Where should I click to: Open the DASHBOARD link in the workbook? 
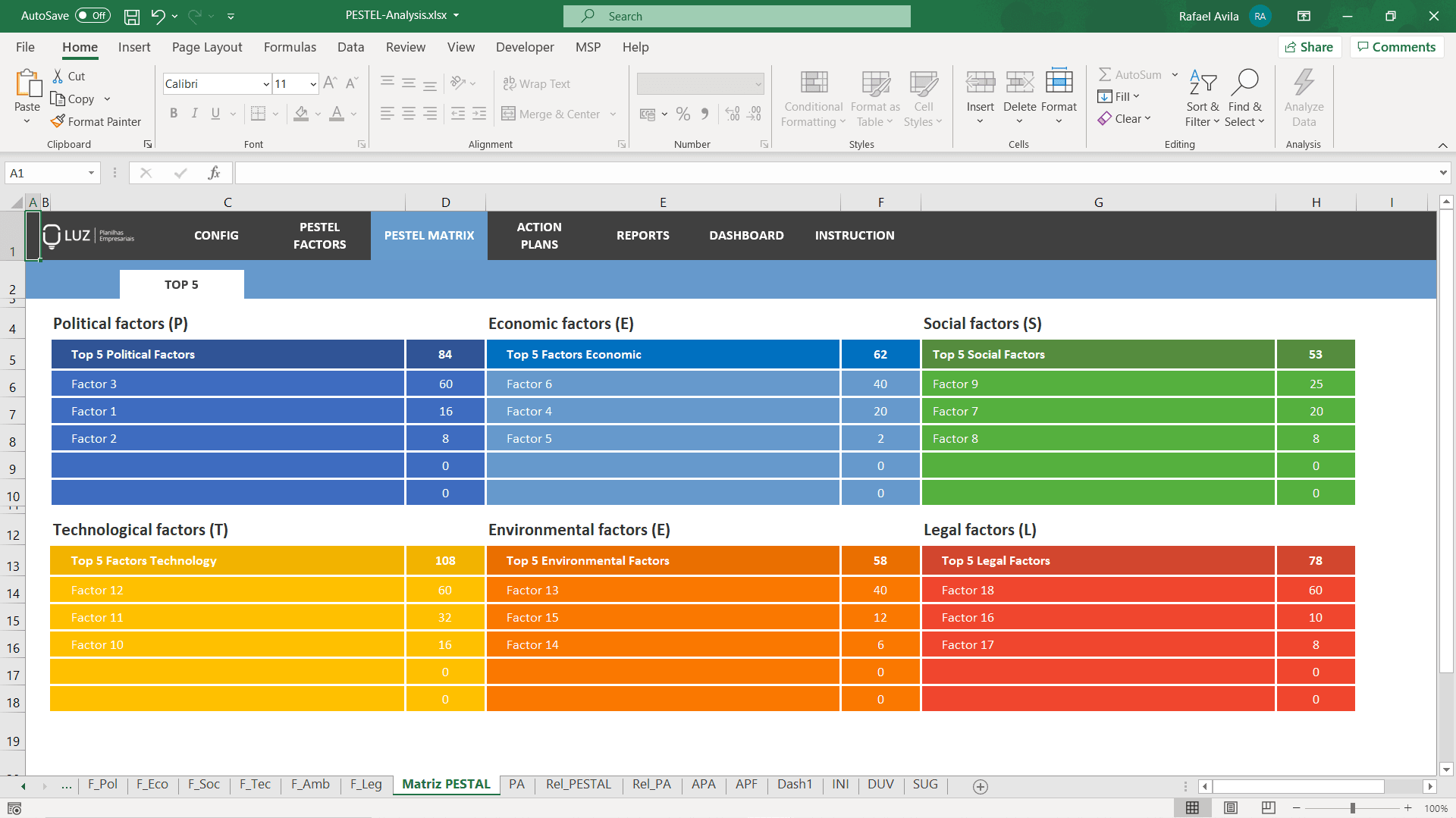746,235
